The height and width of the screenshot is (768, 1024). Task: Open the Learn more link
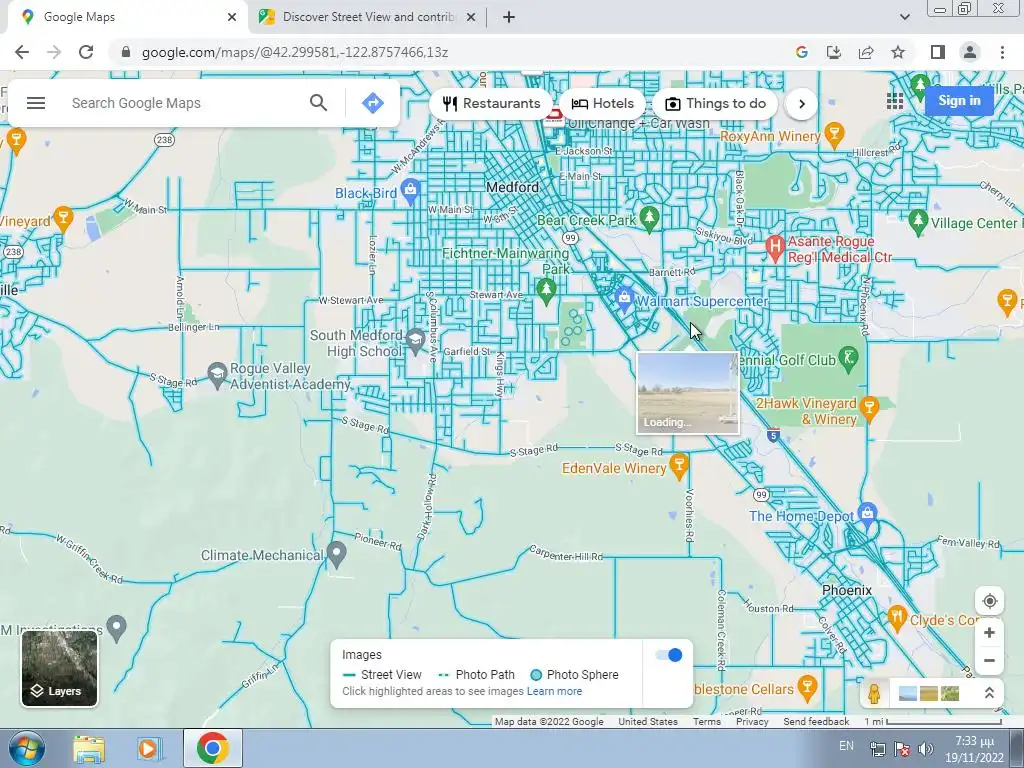(x=554, y=691)
